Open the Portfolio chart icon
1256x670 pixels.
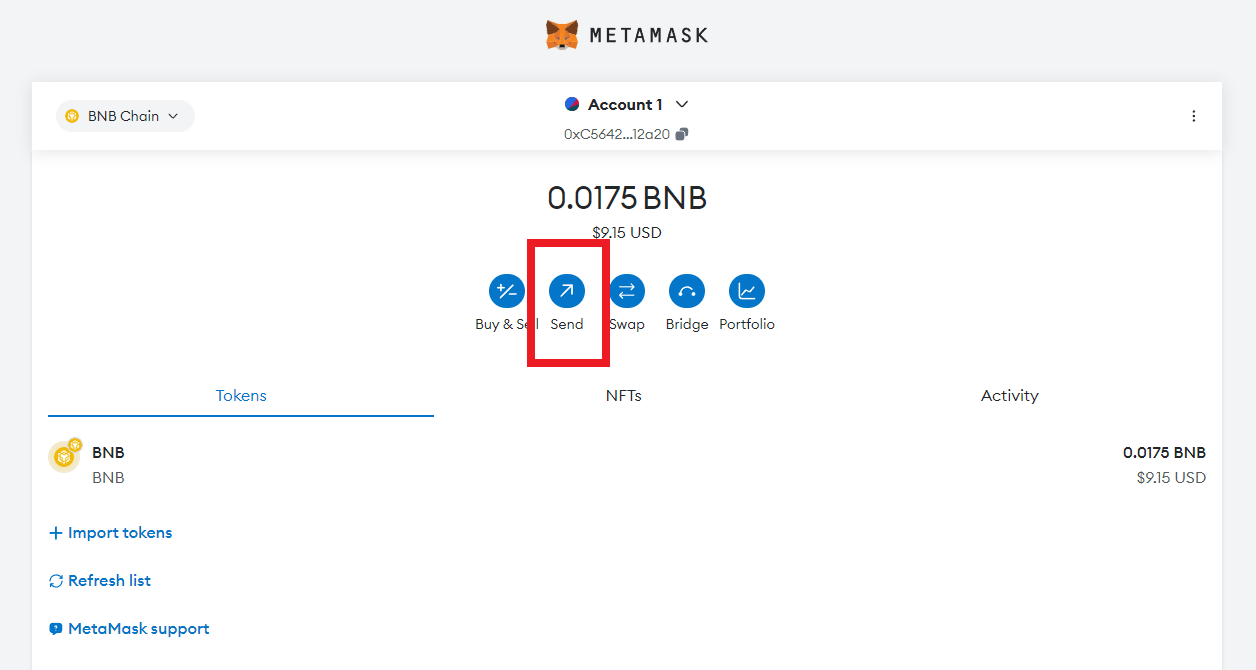tap(747, 291)
